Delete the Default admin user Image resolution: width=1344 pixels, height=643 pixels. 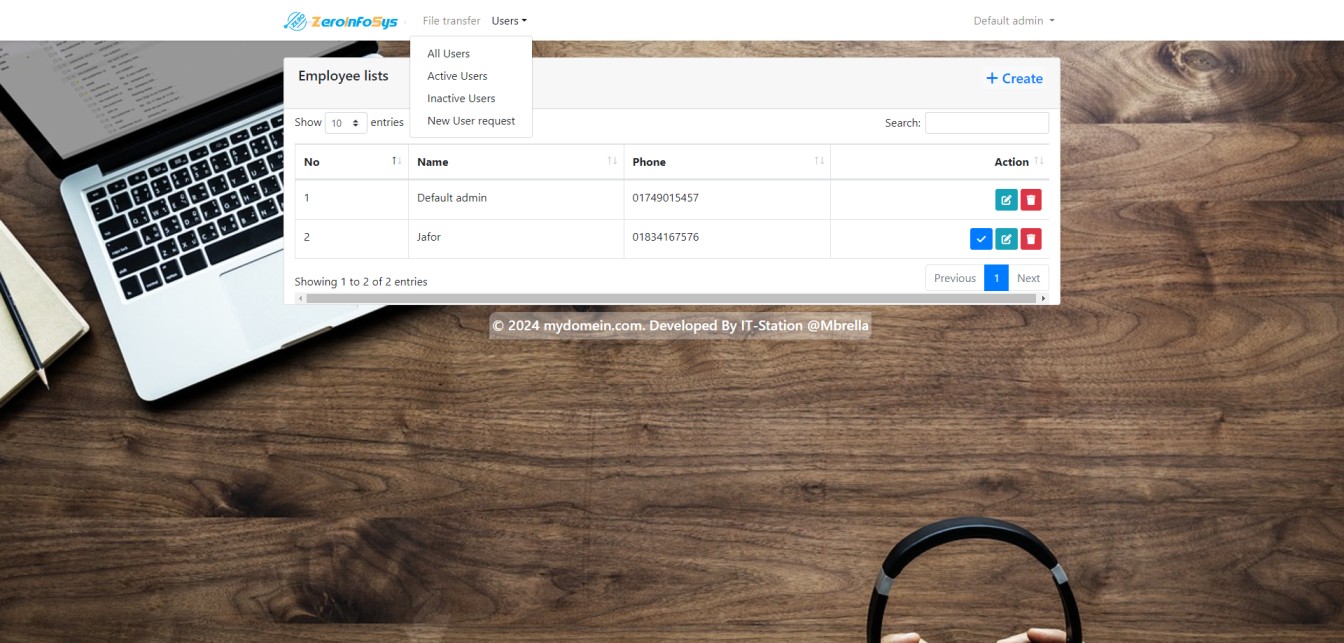click(x=1031, y=200)
